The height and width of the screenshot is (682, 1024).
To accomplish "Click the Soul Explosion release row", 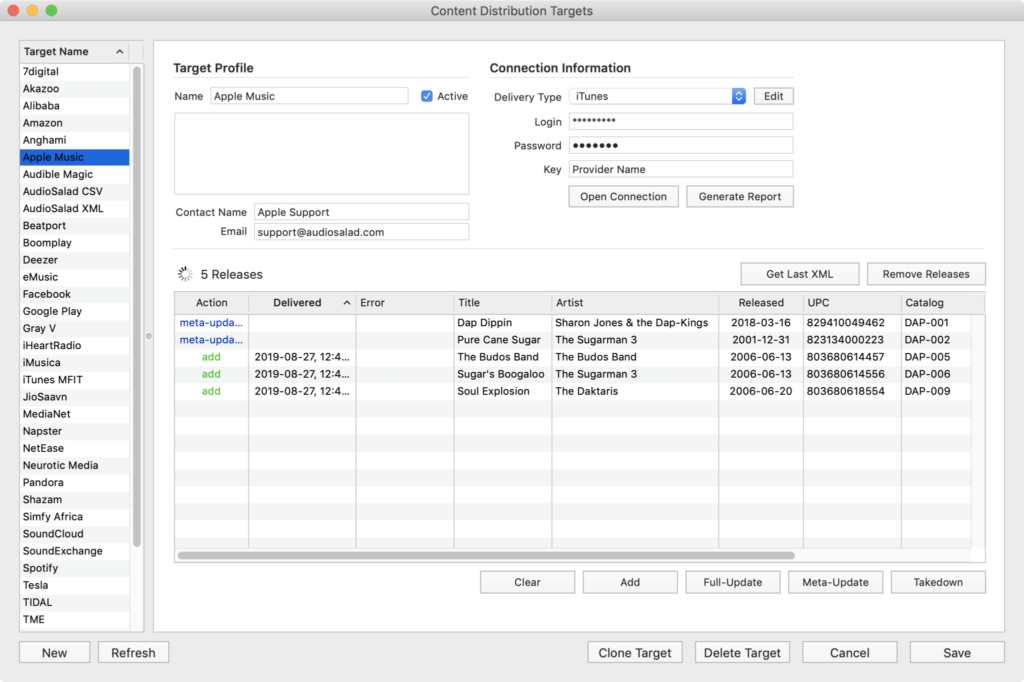I will [573, 391].
